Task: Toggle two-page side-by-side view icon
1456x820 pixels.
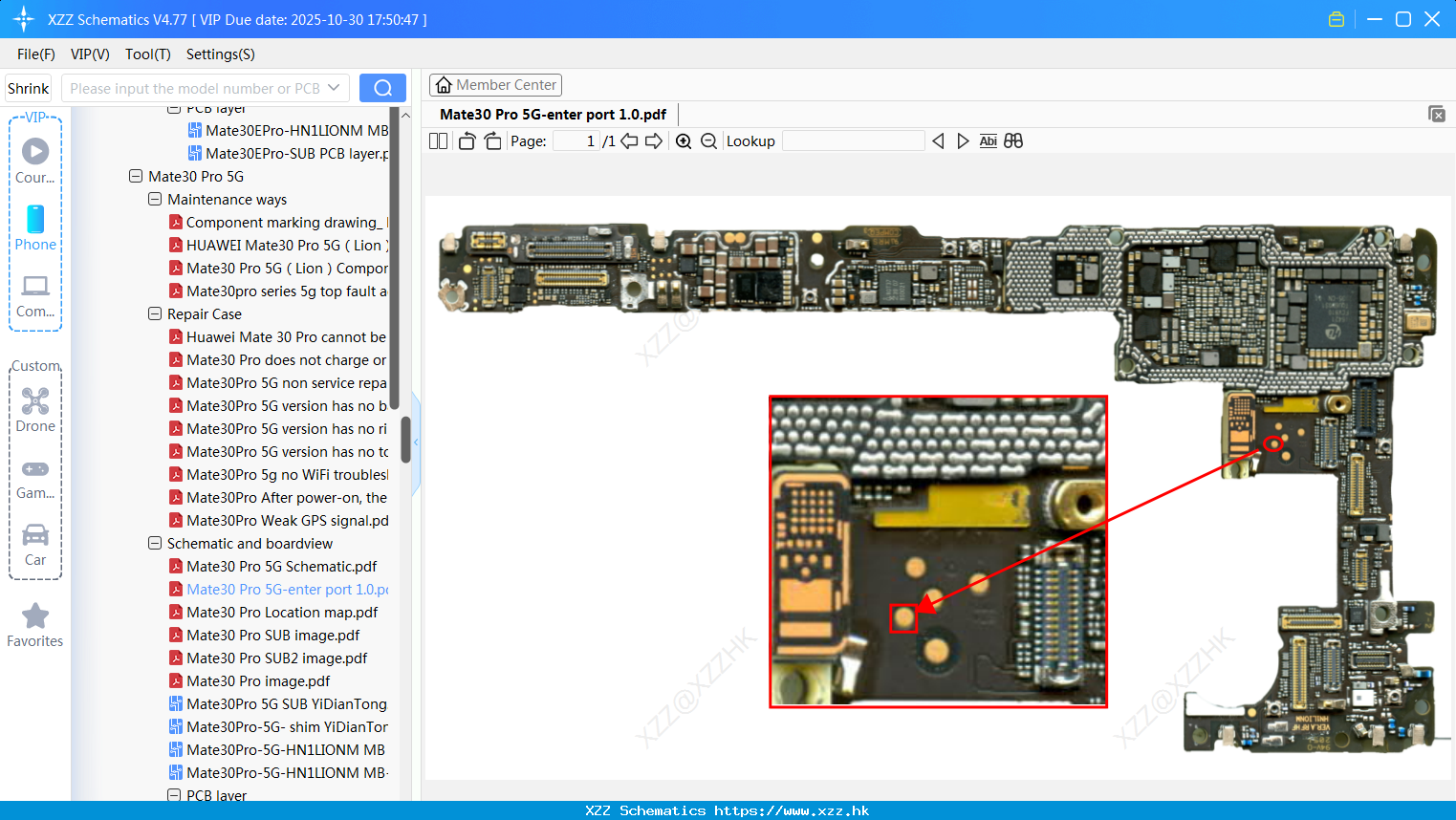Action: tap(438, 140)
